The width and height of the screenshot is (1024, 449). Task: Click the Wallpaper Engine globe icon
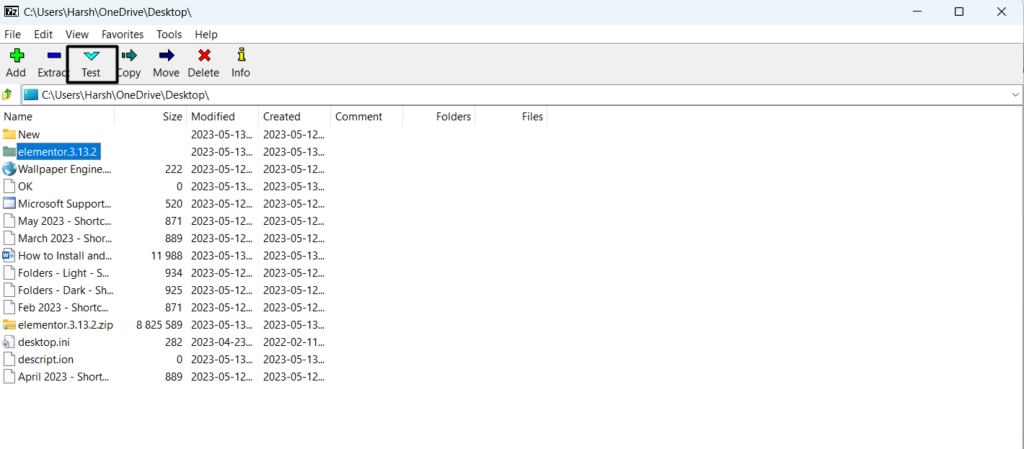click(x=9, y=169)
